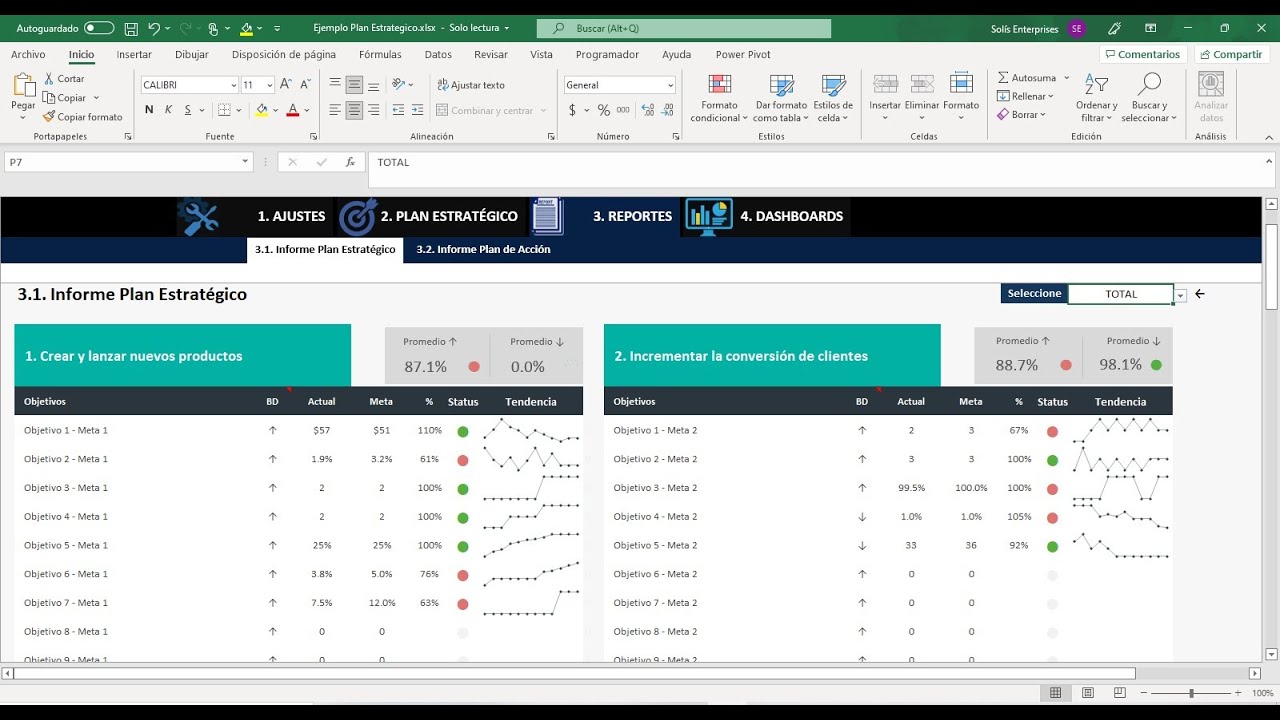Open Estilos de celda gallery
Image resolution: width=1280 pixels, height=720 pixels.
[833, 98]
